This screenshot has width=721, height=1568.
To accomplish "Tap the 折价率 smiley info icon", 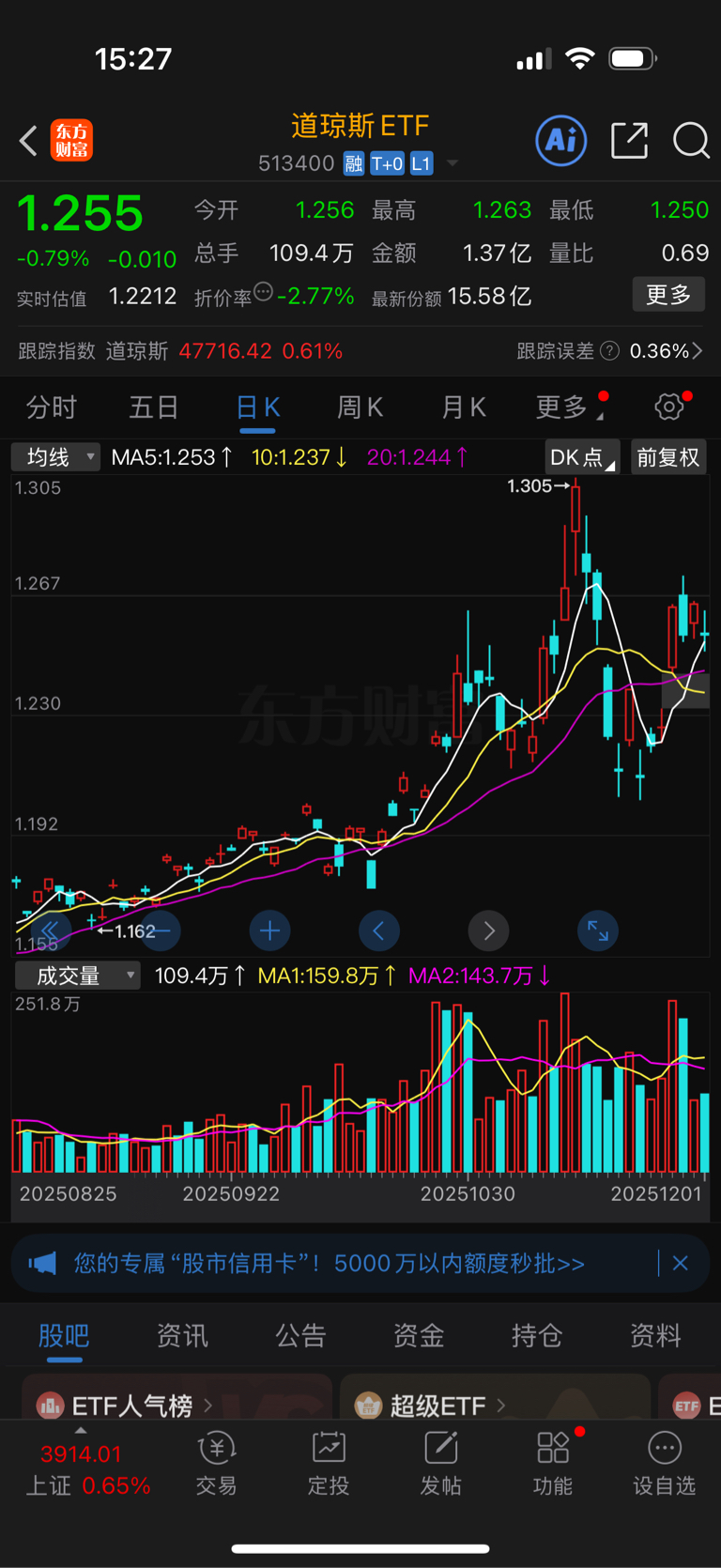I will 264,292.
